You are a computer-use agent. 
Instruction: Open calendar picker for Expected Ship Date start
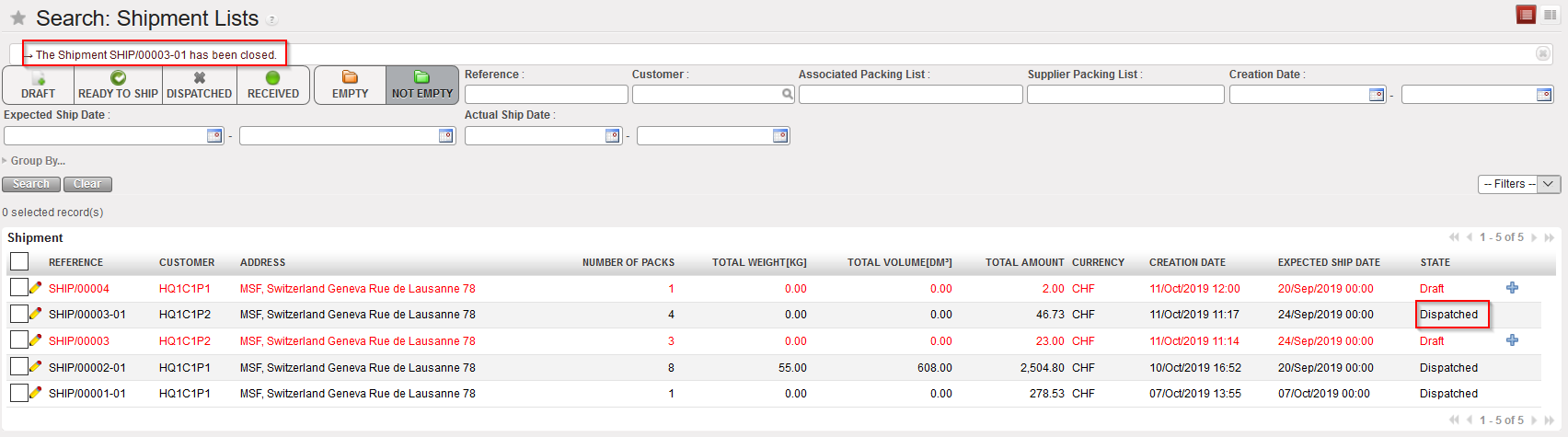point(214,136)
